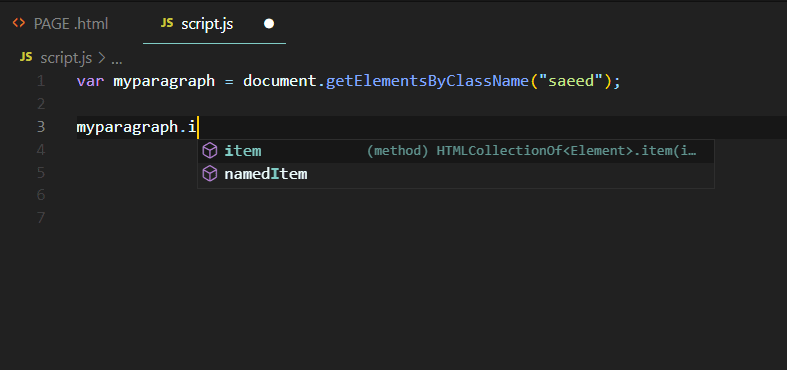Click line number 2 in gutter

[41, 104]
